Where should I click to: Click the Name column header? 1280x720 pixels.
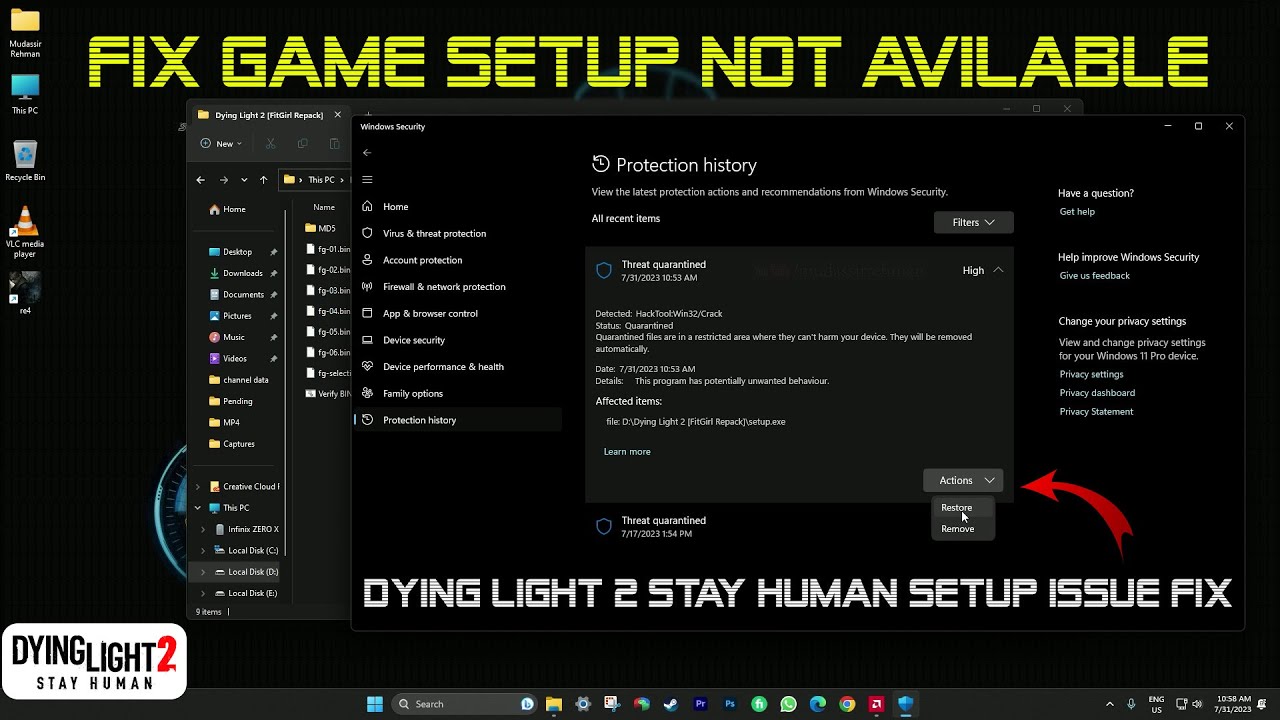pyautogui.click(x=324, y=207)
